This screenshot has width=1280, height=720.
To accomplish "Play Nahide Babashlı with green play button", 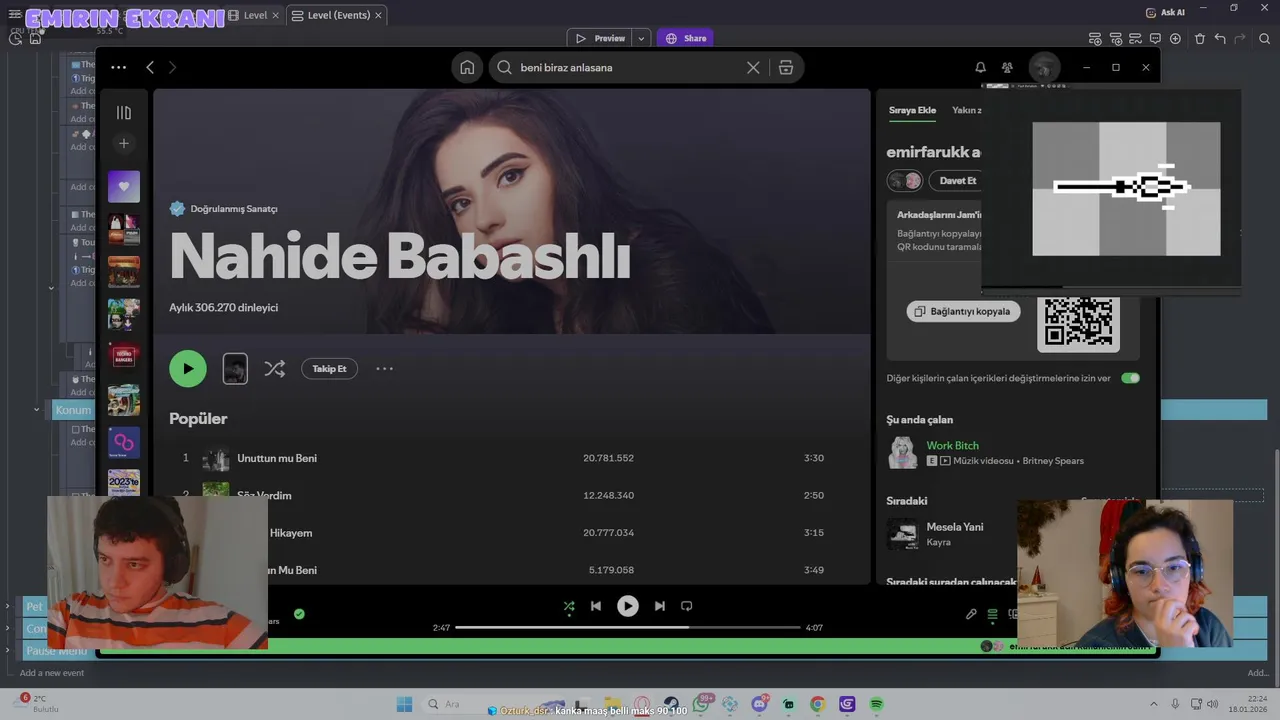I will [x=188, y=368].
